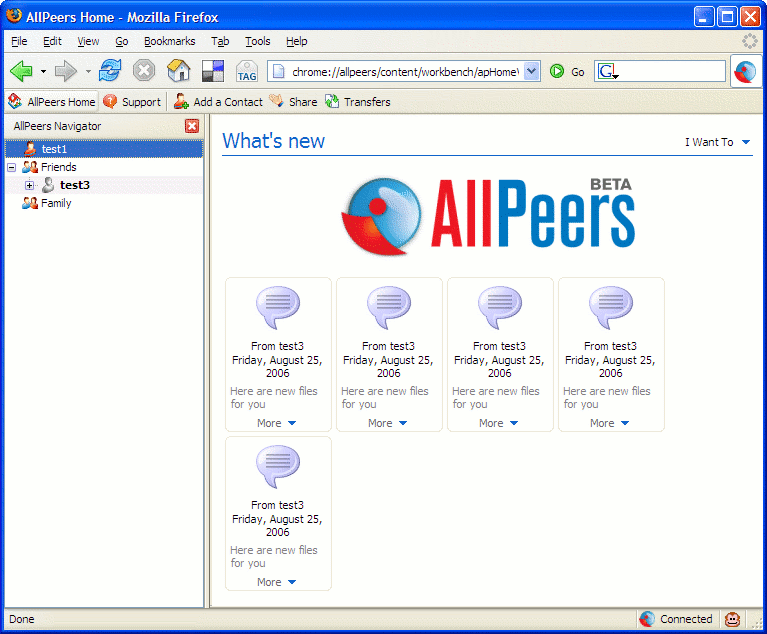Viewport: 767px width, 634px height.
Task: Open the Tab menu
Action: (x=220, y=41)
